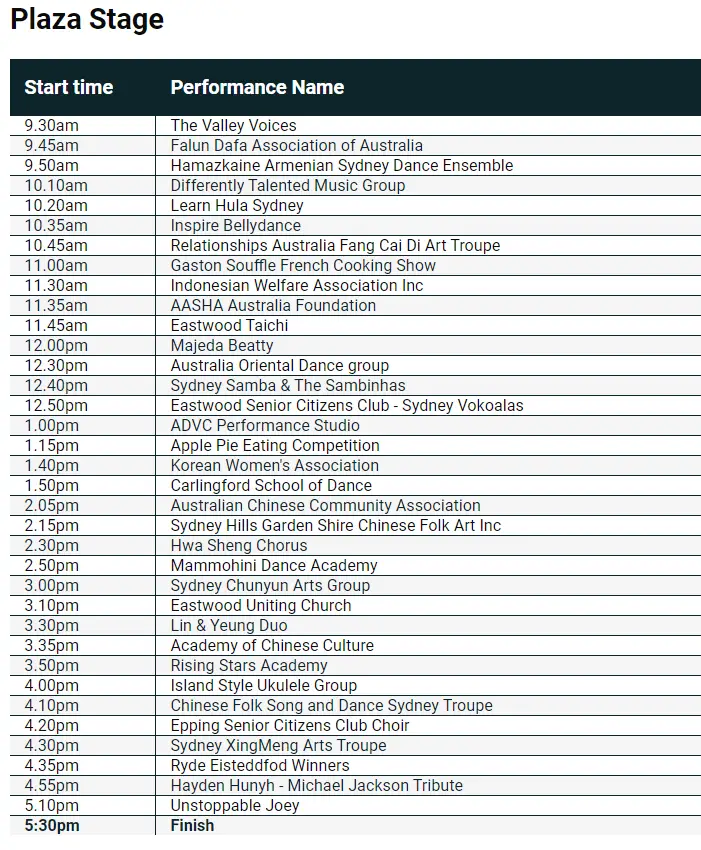Click 'Rising Stars Academy' entry

[249, 666]
